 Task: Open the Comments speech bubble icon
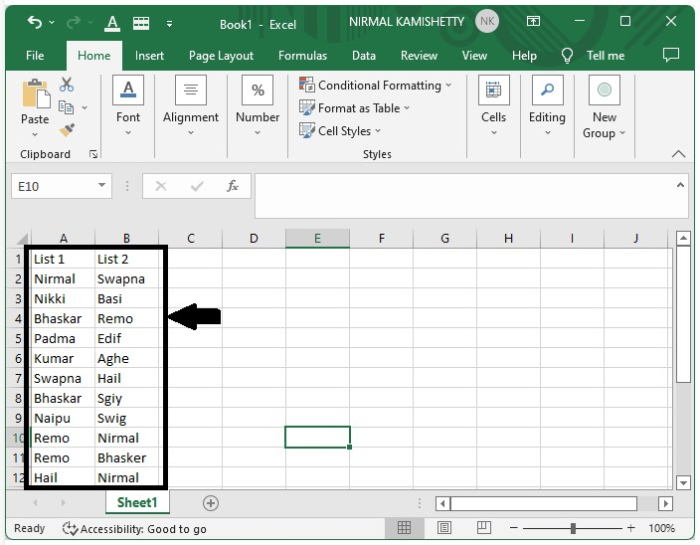[x=671, y=55]
